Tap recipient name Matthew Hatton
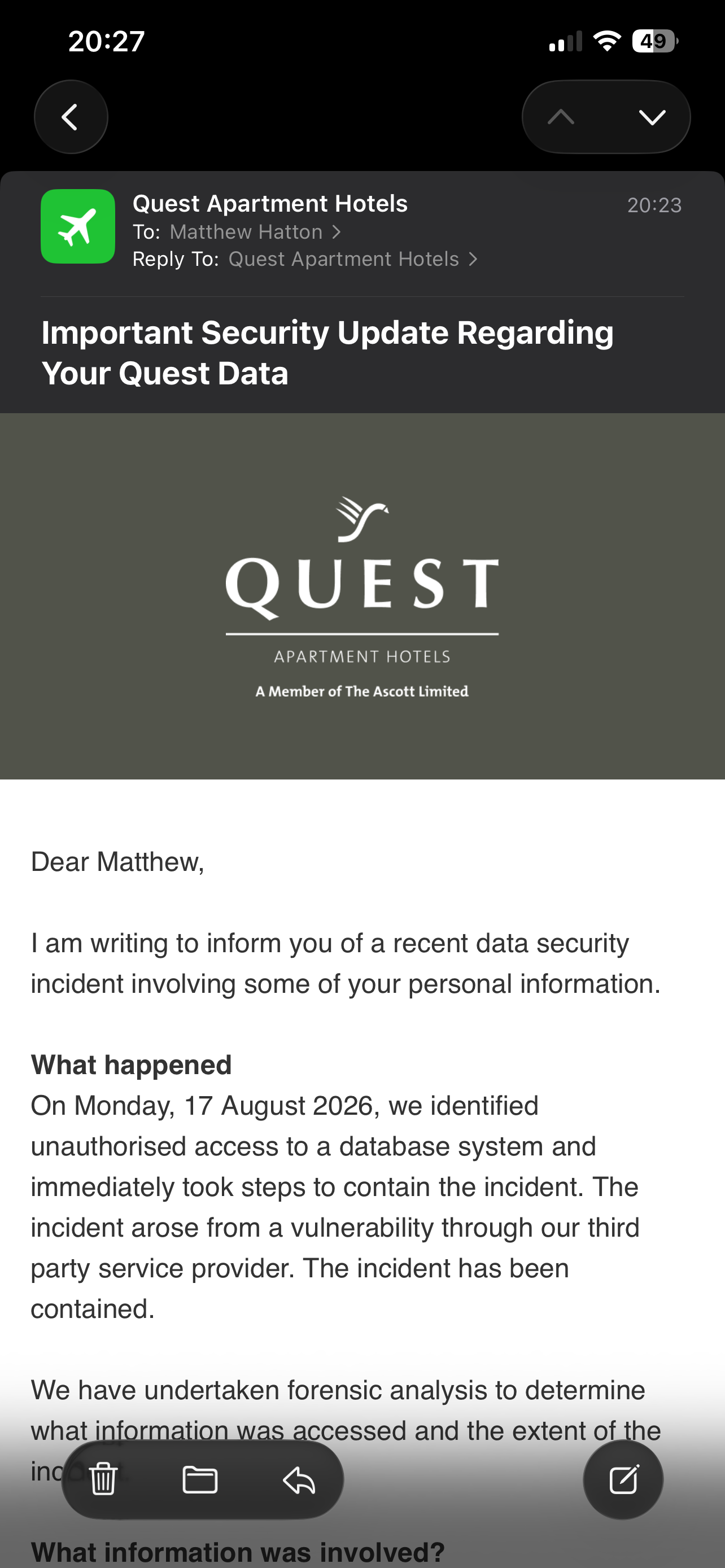 [x=246, y=232]
